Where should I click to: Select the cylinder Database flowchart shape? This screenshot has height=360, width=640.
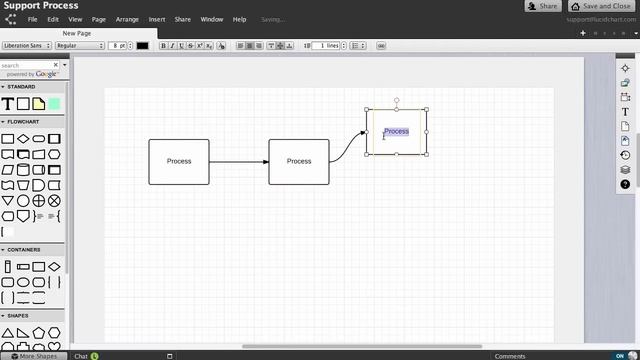(x=23, y=170)
